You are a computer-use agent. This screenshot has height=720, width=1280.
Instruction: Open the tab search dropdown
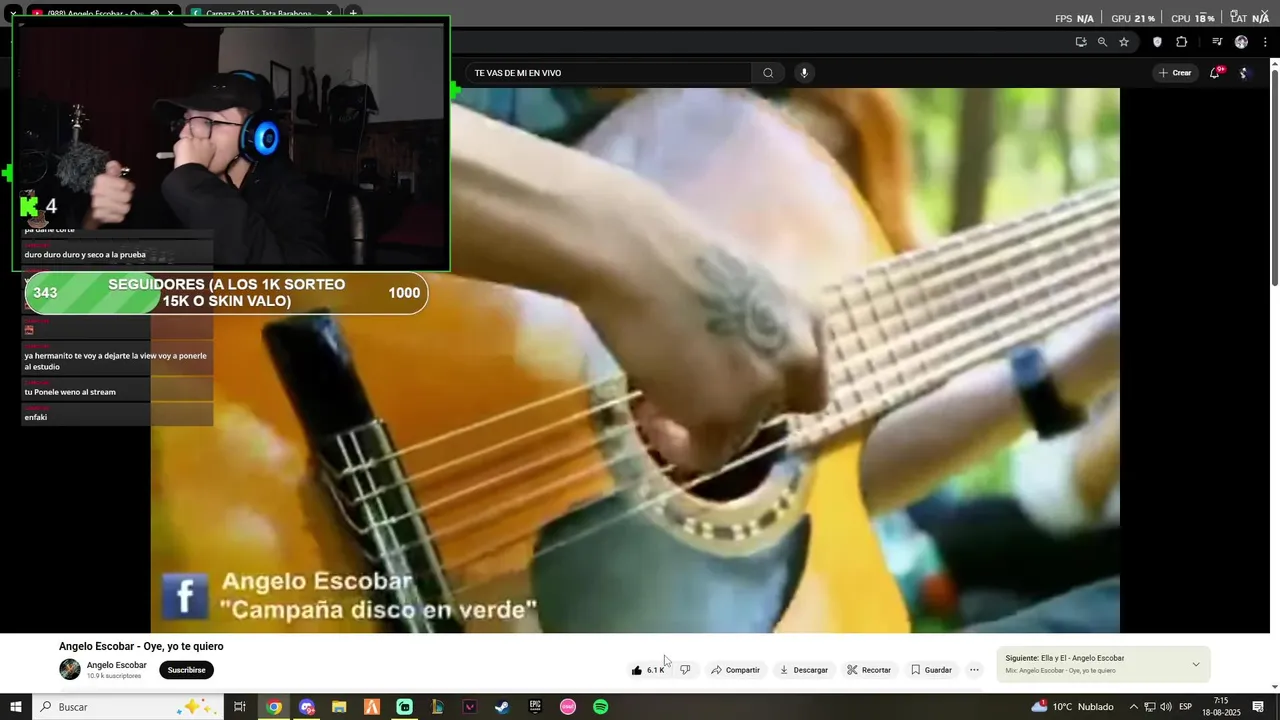pos(12,13)
